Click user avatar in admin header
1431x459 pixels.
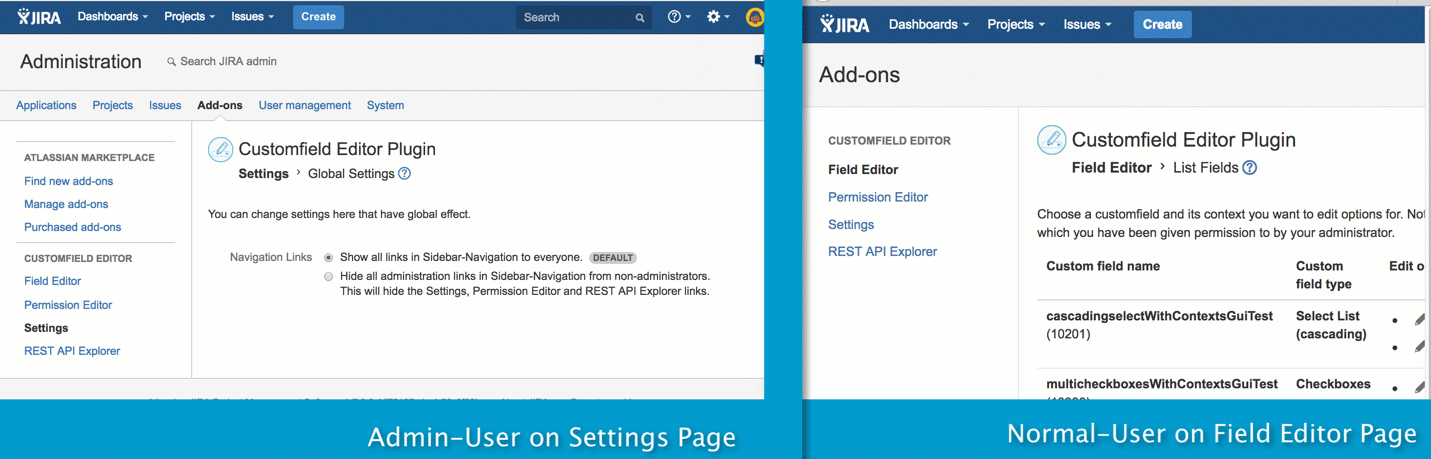click(x=755, y=17)
